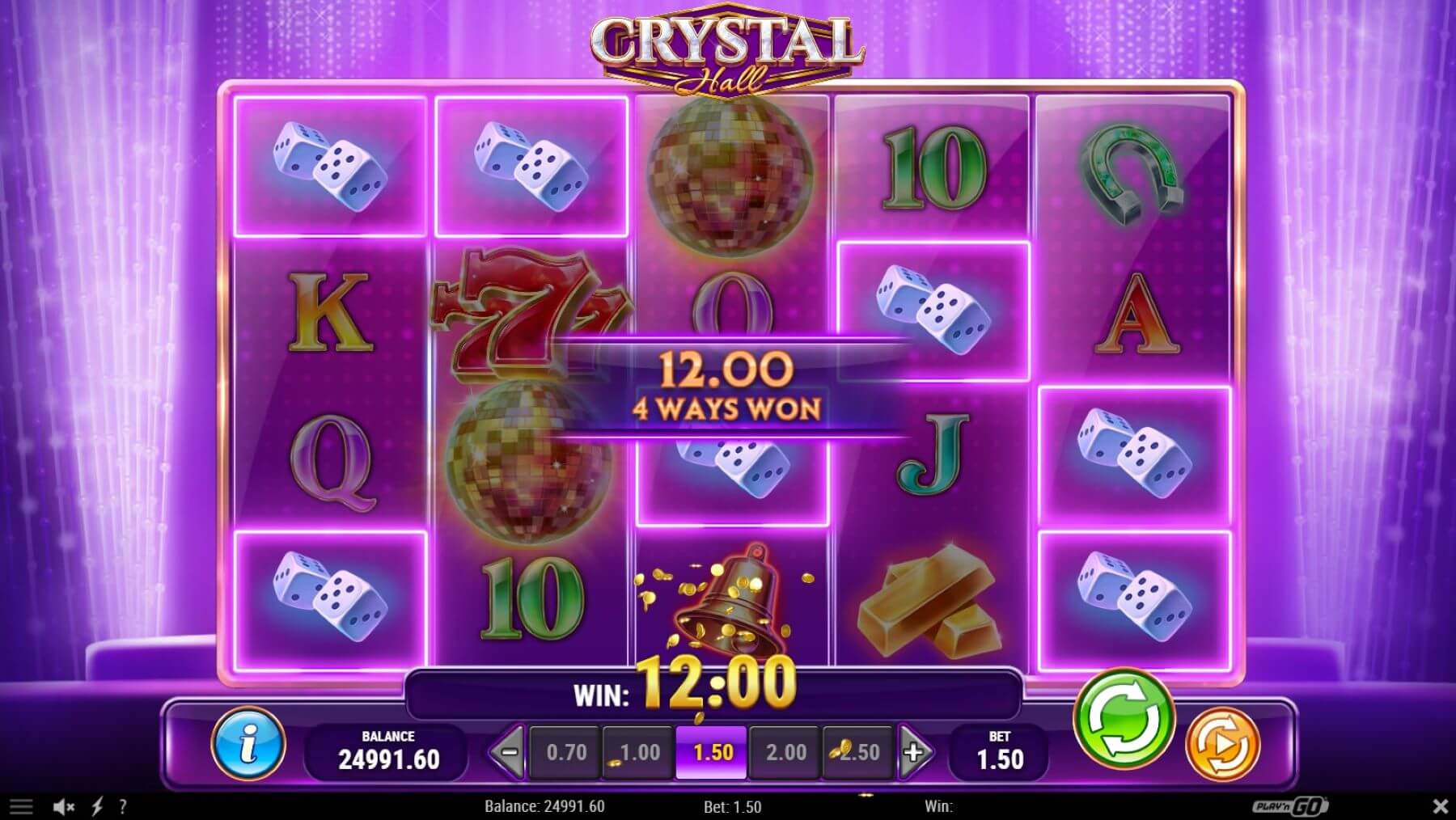Unmute the game sound speaker icon
Viewport: 1456px width, 820px height.
[64, 806]
